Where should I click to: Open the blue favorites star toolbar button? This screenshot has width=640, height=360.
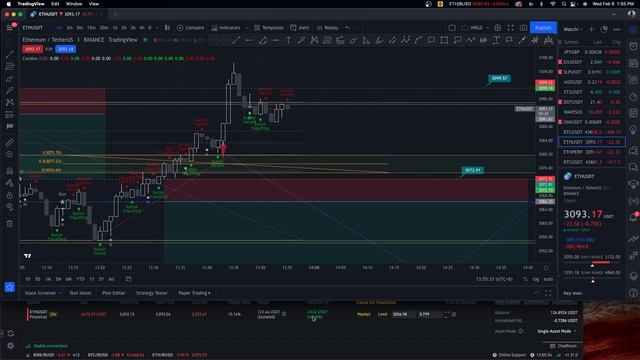point(9,287)
